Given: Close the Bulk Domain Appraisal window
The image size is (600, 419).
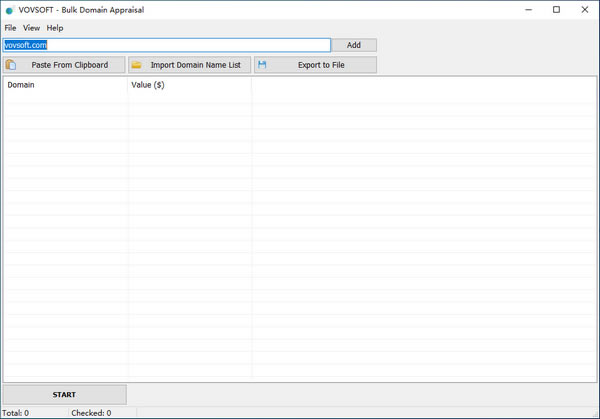Looking at the screenshot, I should point(585,10).
